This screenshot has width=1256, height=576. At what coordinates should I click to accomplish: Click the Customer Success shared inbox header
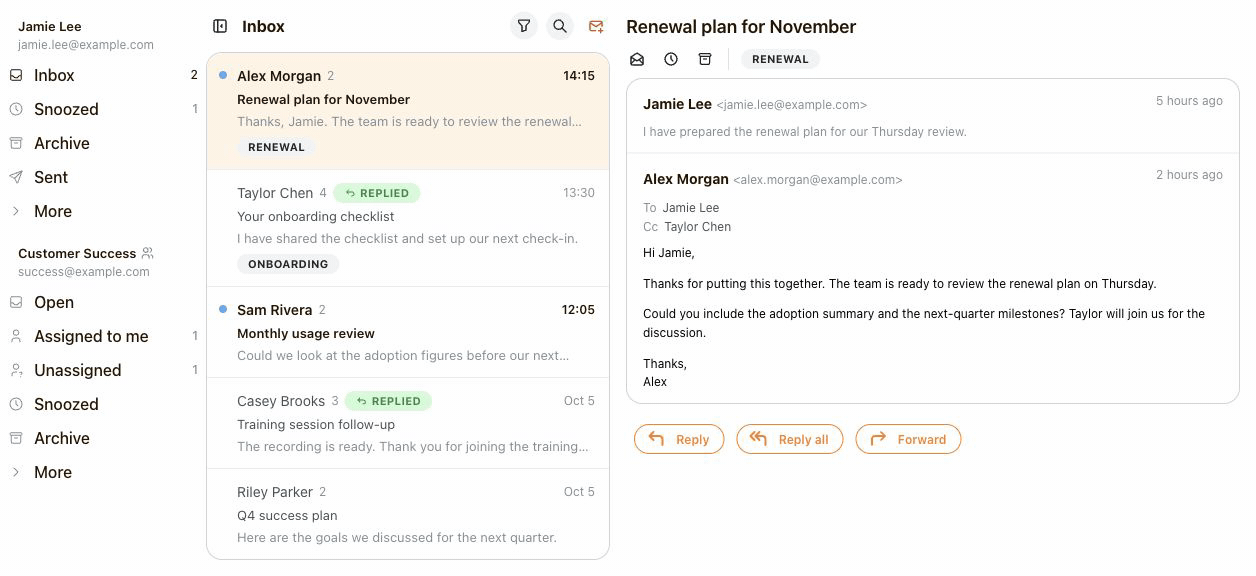[86, 262]
